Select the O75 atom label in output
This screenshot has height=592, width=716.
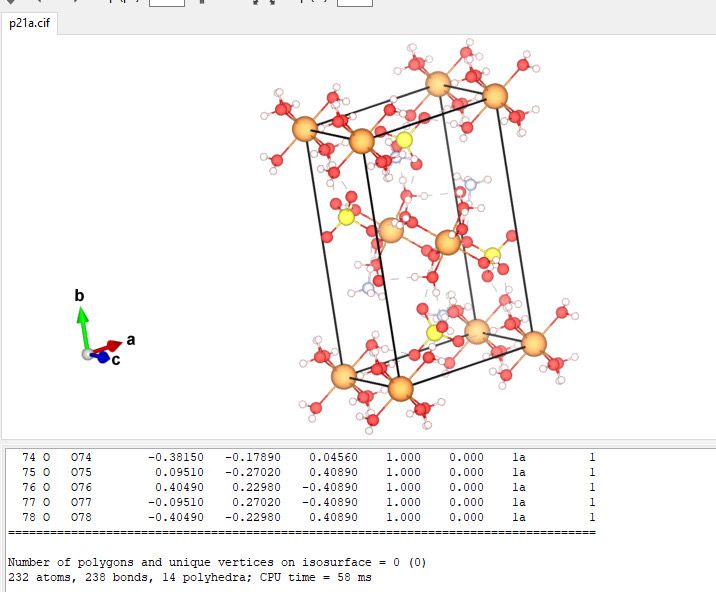point(81,472)
